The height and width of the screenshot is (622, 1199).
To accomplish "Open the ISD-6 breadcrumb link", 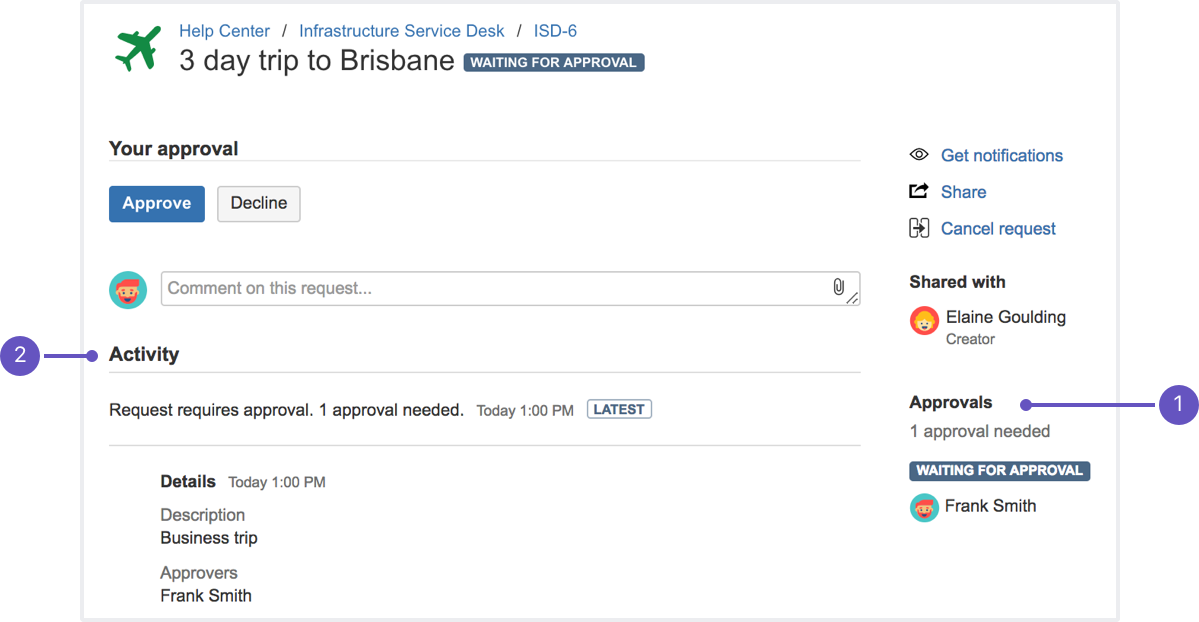I will (x=555, y=31).
